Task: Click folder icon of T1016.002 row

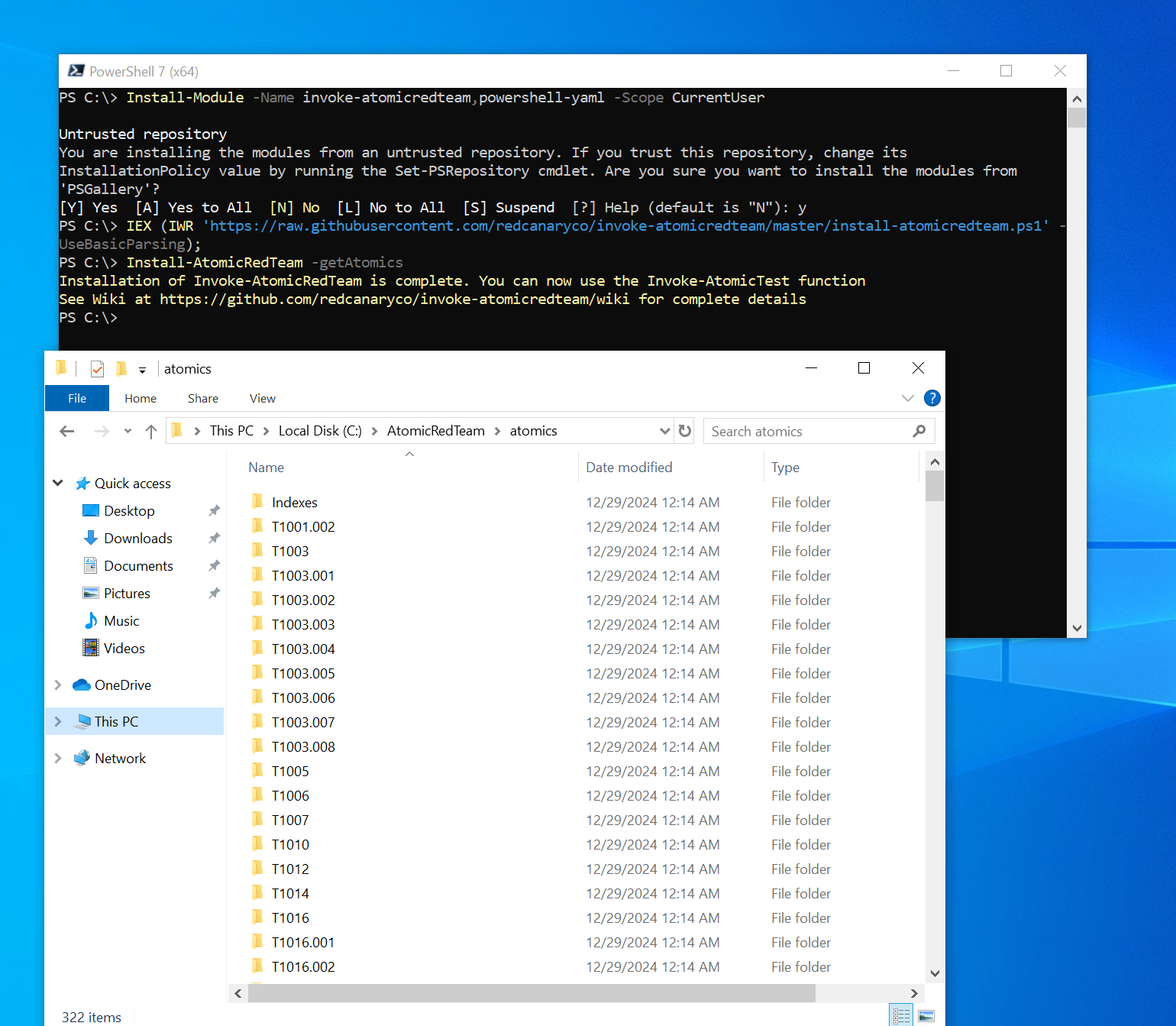Action: [x=257, y=966]
